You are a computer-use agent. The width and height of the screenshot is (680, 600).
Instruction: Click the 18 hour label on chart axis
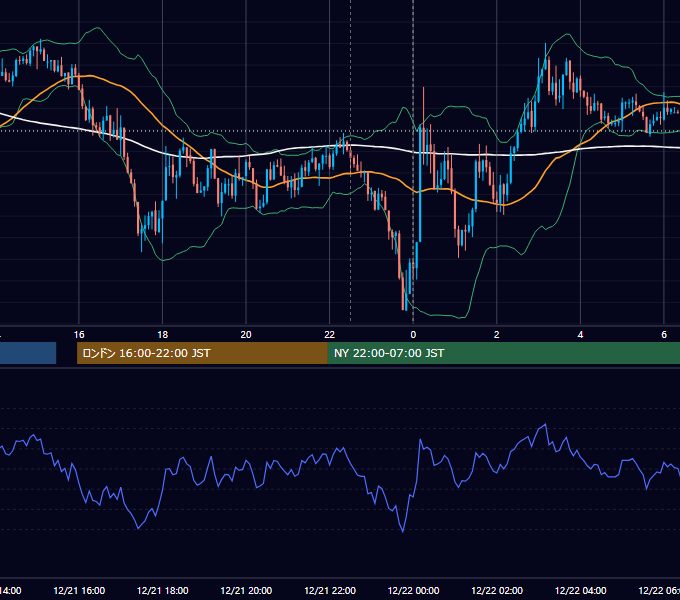pyautogui.click(x=163, y=335)
